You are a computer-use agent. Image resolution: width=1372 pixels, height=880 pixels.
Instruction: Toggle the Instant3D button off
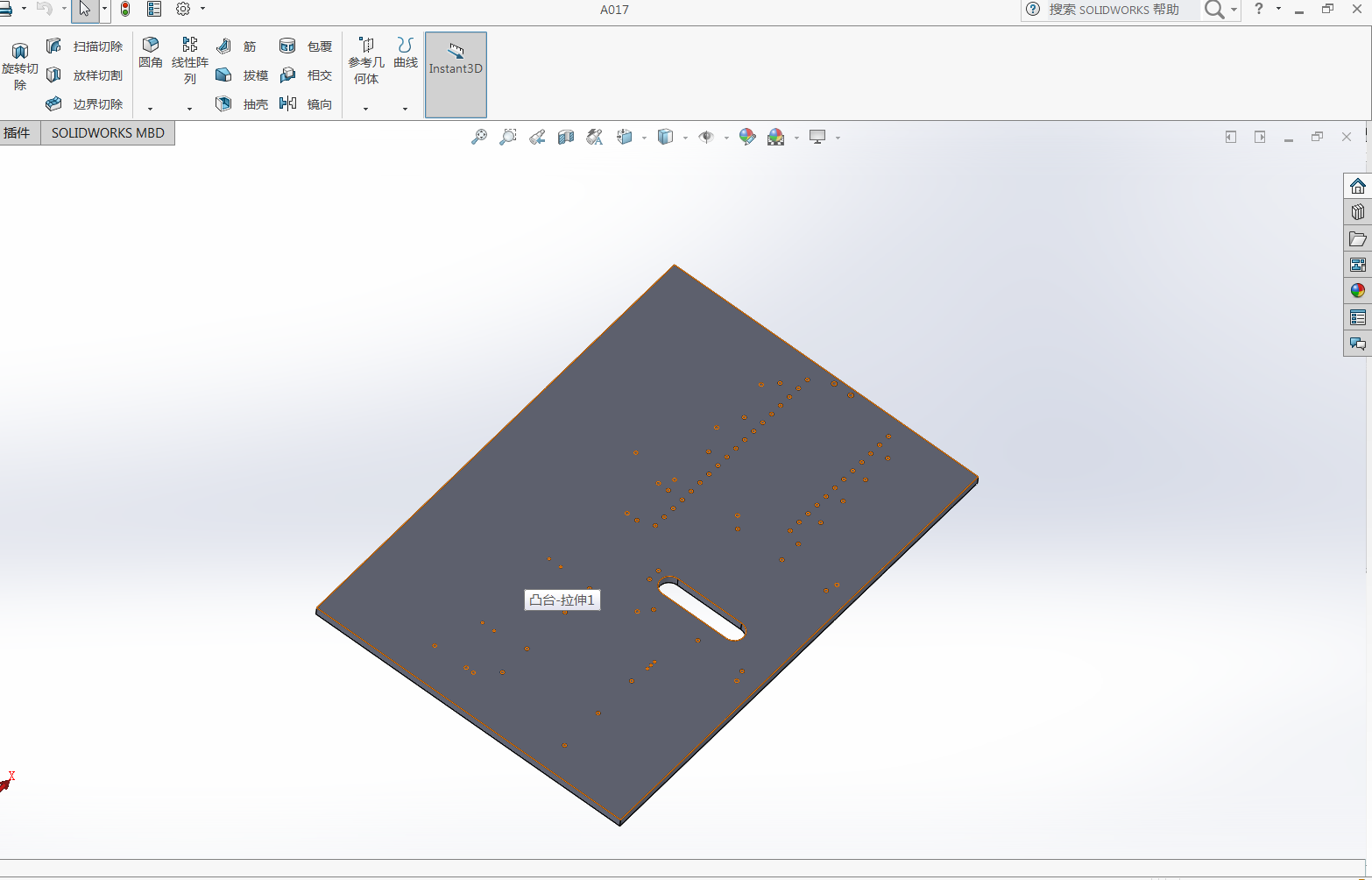456,75
